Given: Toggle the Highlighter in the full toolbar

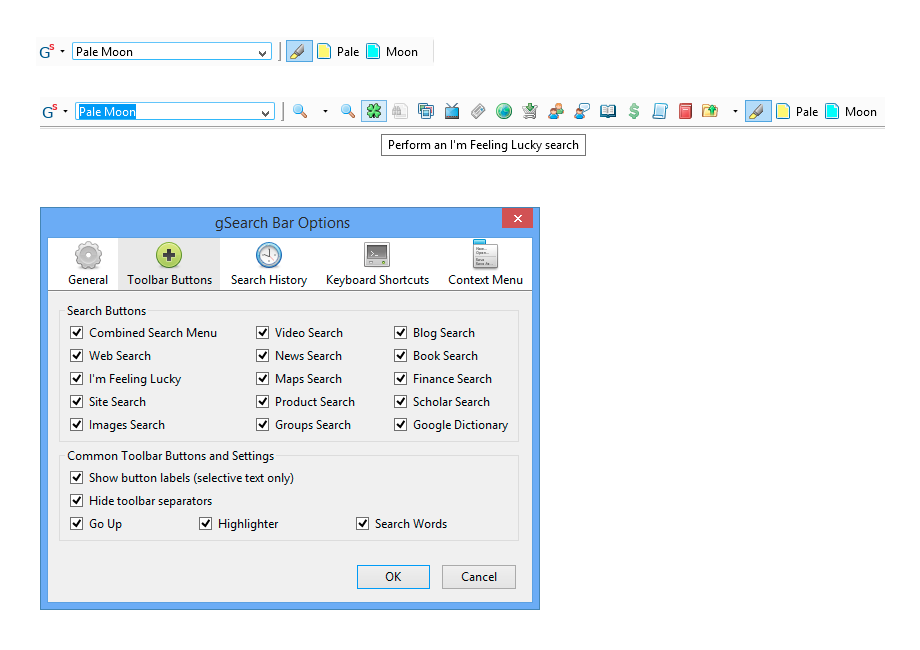Looking at the screenshot, I should 757,111.
